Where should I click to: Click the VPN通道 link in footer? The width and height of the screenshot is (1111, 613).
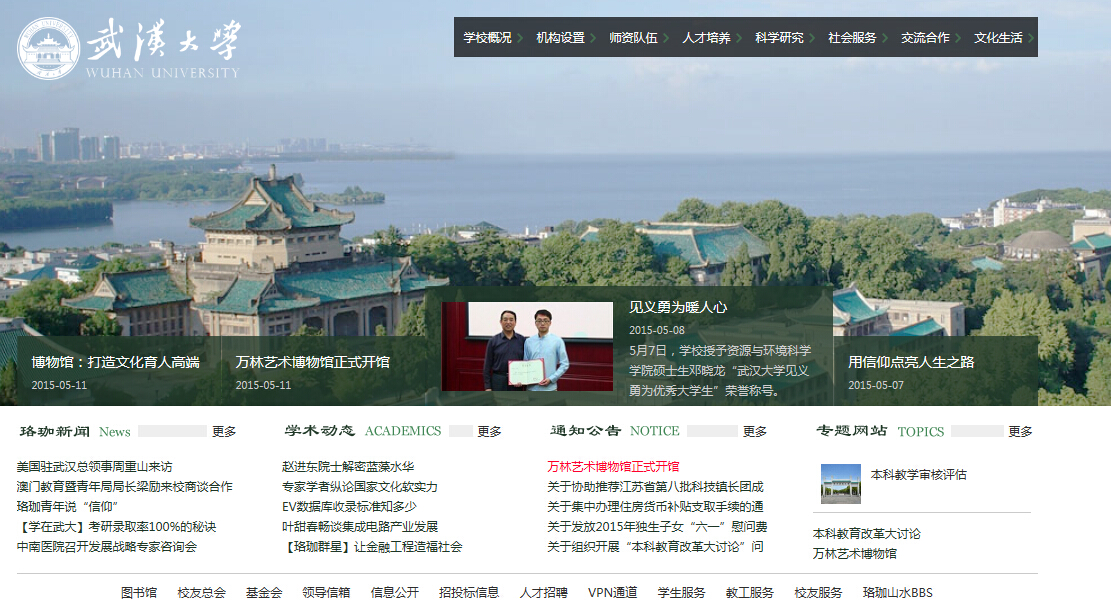tap(615, 592)
